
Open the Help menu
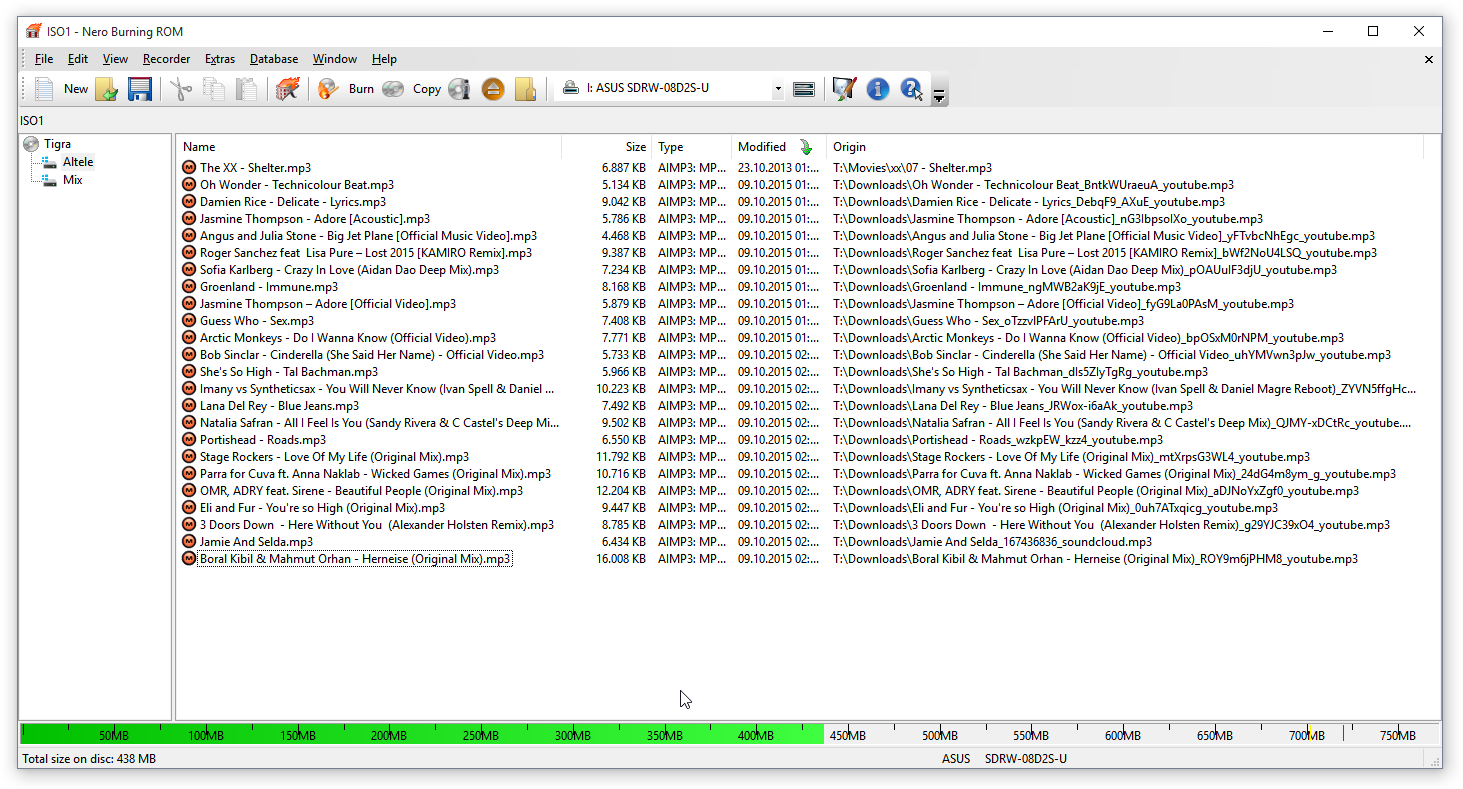click(384, 59)
